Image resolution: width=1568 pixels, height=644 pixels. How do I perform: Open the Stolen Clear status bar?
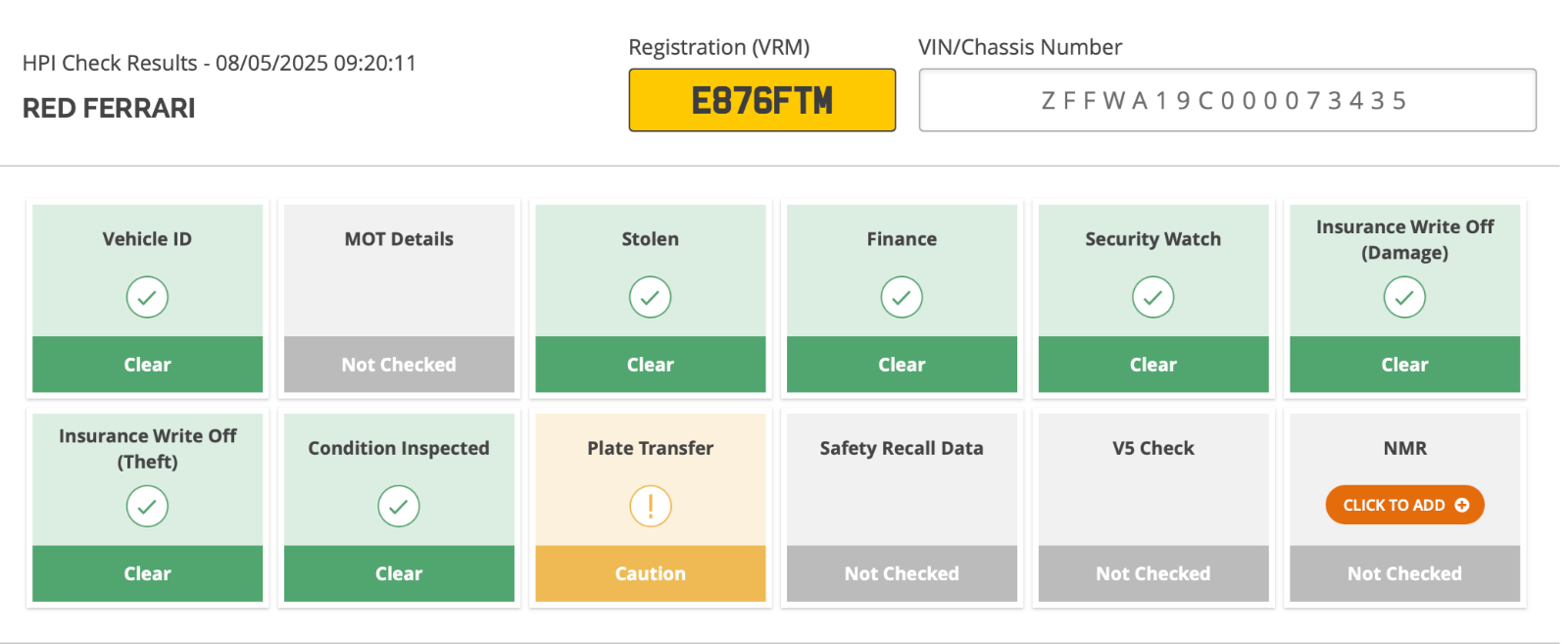[x=650, y=365]
